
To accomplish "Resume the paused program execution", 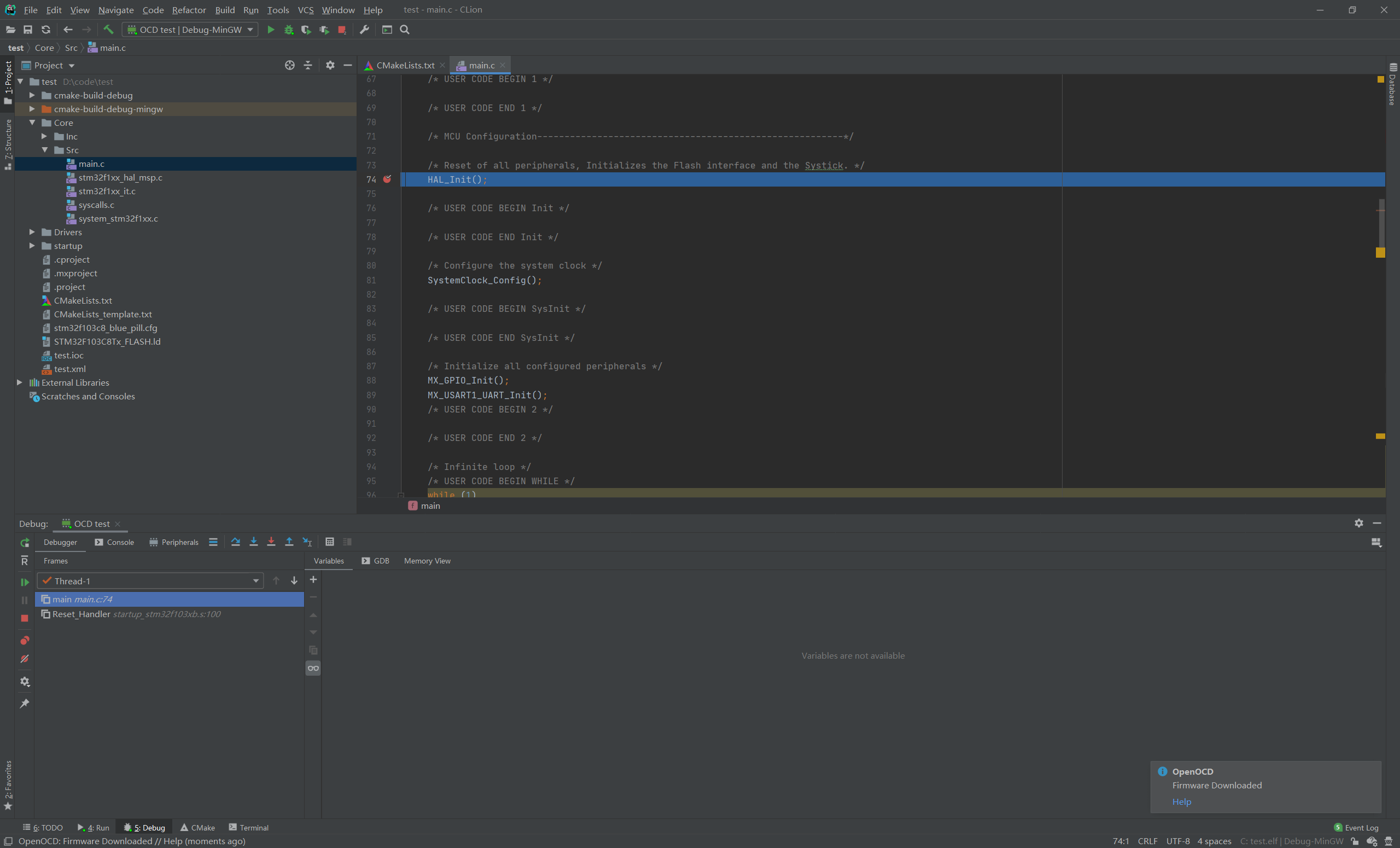I will [25, 582].
